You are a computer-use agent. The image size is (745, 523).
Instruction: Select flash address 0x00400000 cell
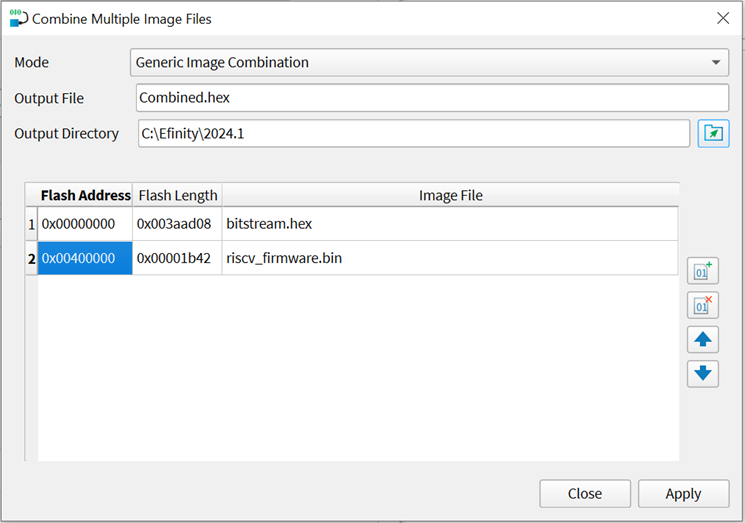85,258
